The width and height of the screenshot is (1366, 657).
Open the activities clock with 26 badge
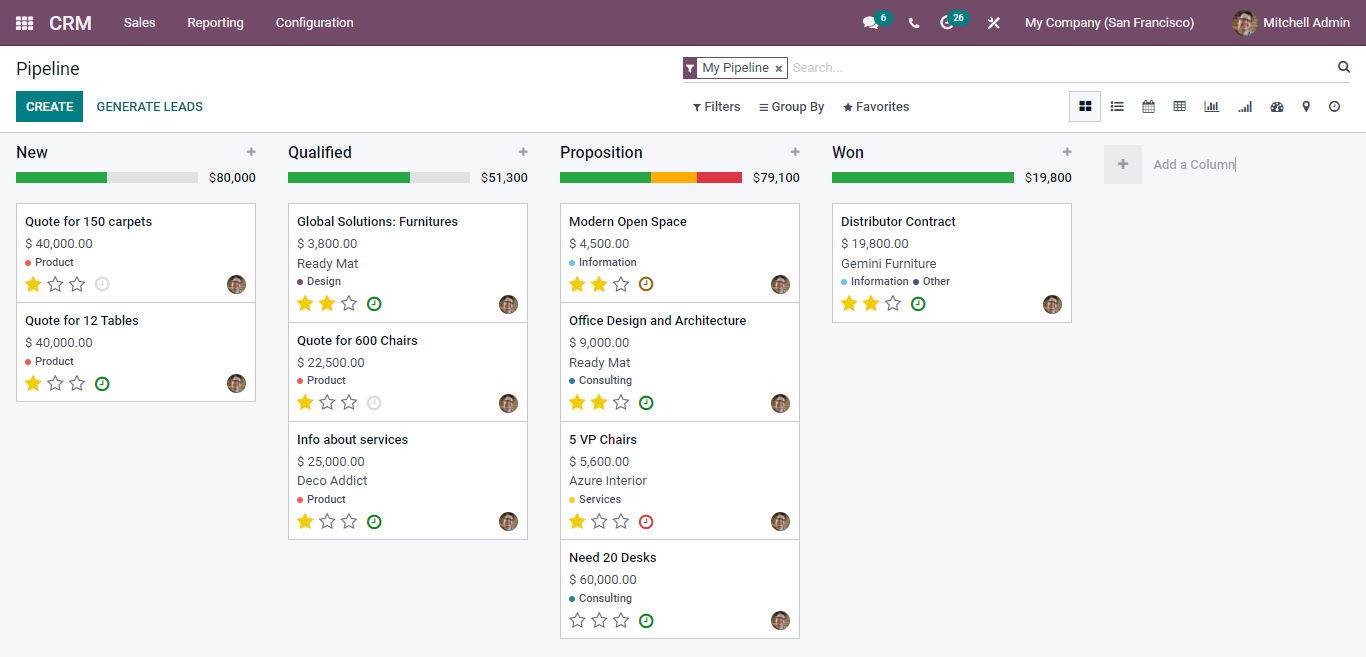(x=947, y=23)
